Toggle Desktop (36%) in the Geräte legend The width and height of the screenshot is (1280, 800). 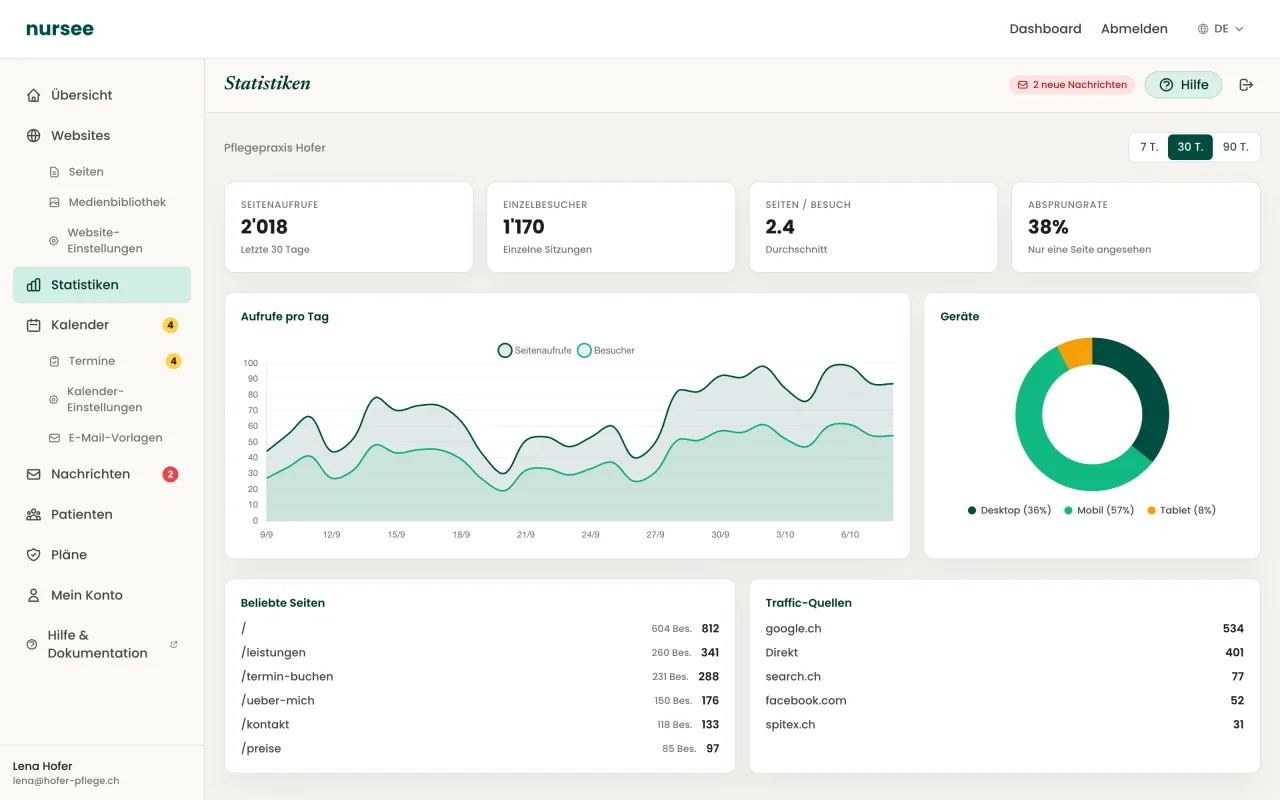coord(1009,510)
